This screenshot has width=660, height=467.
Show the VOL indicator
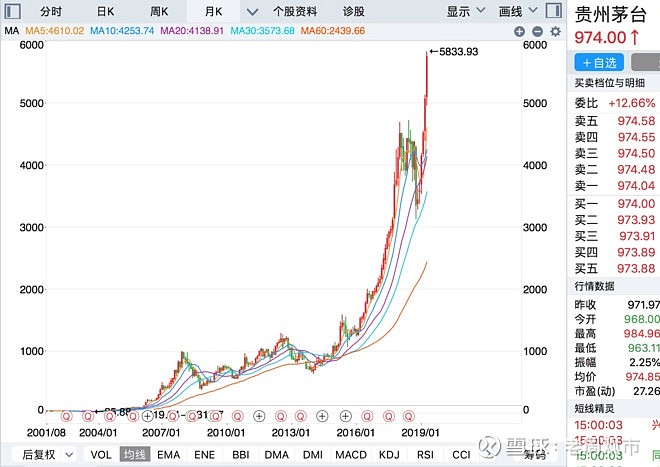pos(101,455)
